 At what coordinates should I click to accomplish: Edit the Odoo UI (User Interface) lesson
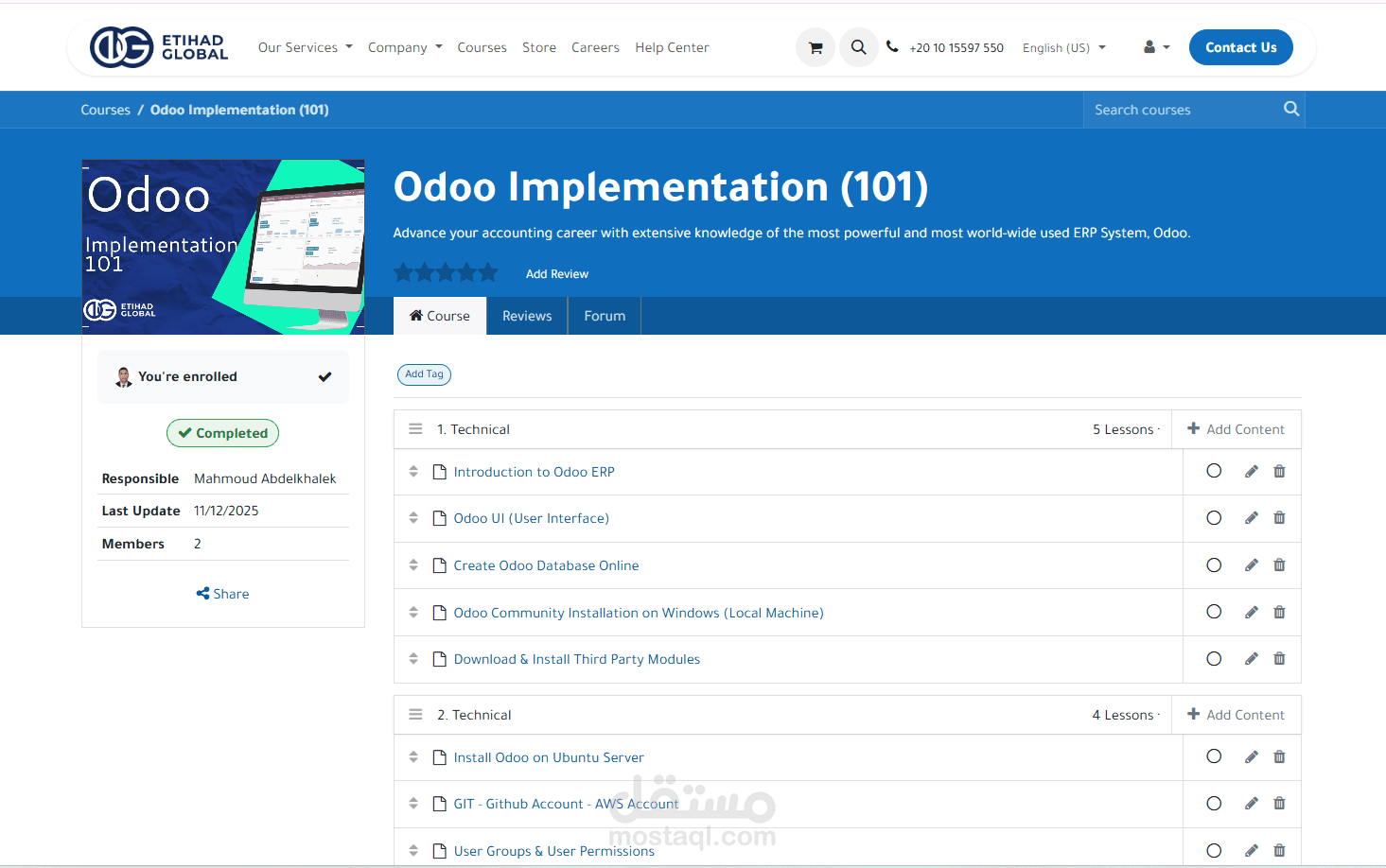pyautogui.click(x=1251, y=518)
